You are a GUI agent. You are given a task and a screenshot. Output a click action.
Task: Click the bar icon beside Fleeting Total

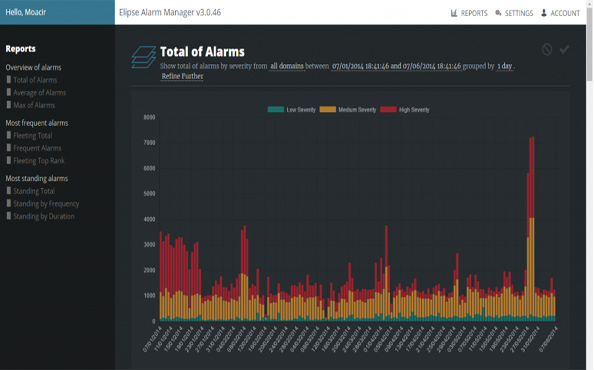[9, 135]
